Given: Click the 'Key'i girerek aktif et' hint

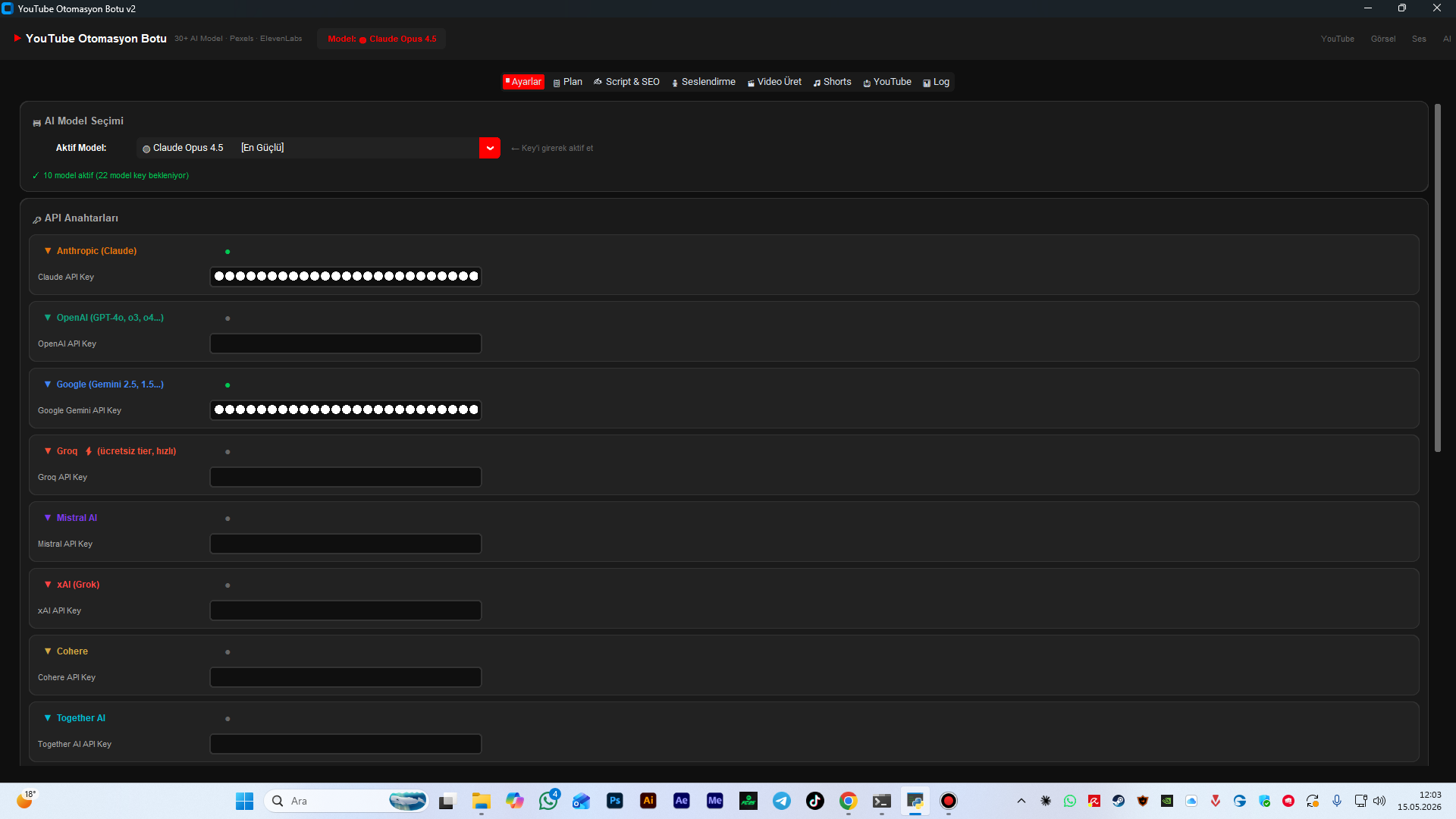Looking at the screenshot, I should click(552, 149).
